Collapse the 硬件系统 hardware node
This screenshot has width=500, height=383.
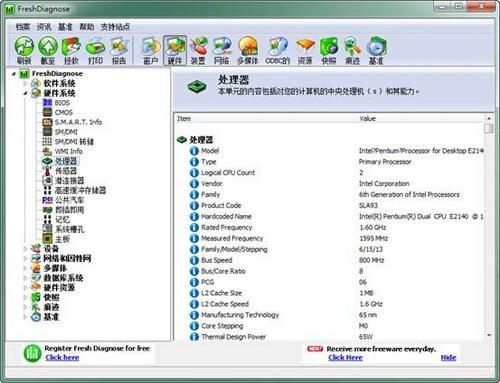[25, 93]
